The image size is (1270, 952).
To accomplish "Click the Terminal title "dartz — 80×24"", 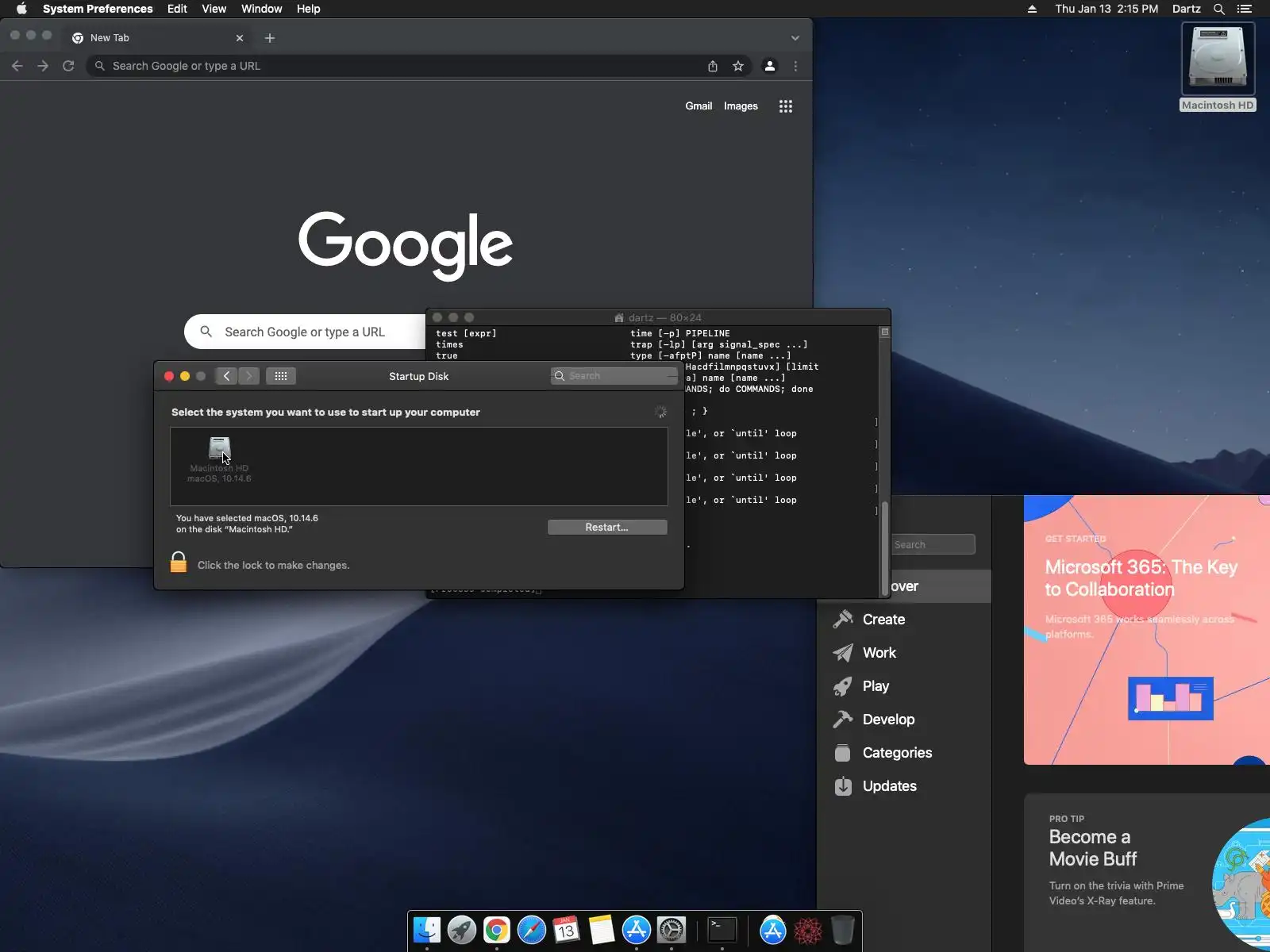I will pos(665,317).
